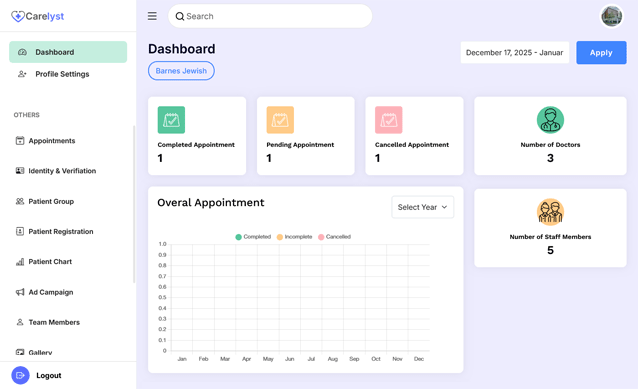Open Patient Registration page
This screenshot has height=389, width=638.
pos(61,232)
